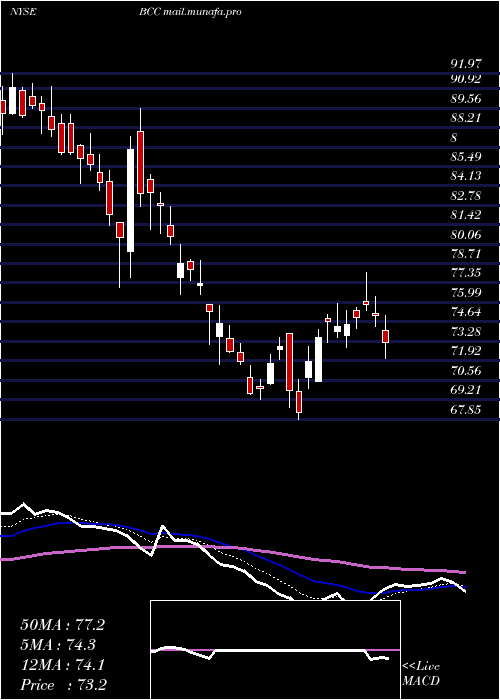Select the 77.35 price level label
The image size is (500, 700).
point(466,273)
